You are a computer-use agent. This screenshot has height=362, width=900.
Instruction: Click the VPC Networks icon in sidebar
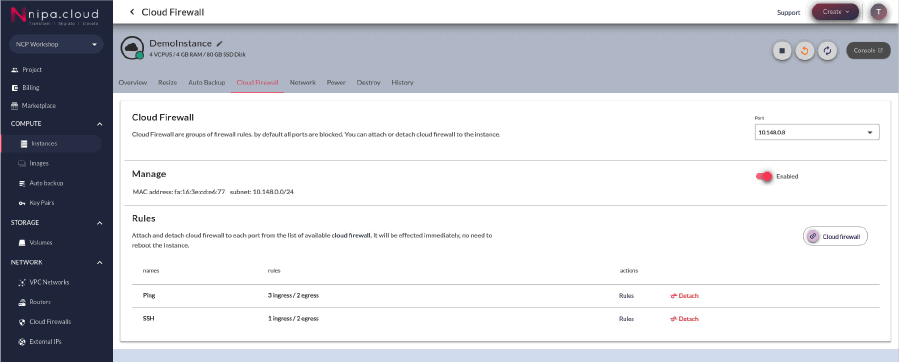click(22, 282)
